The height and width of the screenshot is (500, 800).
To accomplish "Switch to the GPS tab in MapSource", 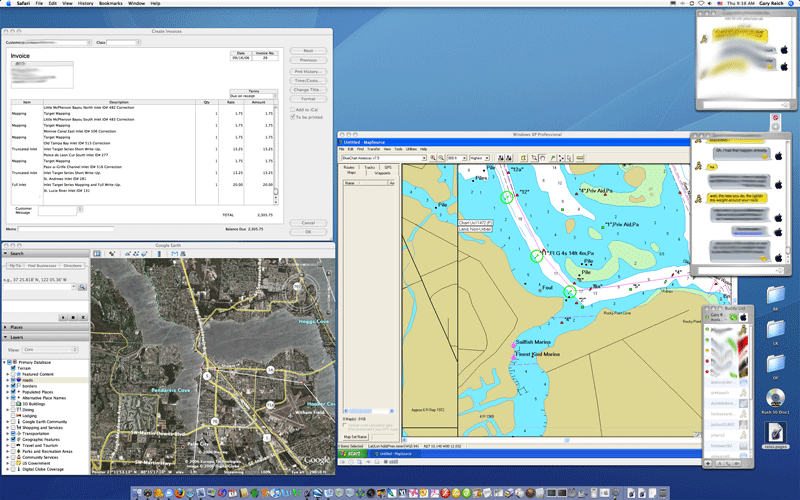I will click(x=388, y=167).
